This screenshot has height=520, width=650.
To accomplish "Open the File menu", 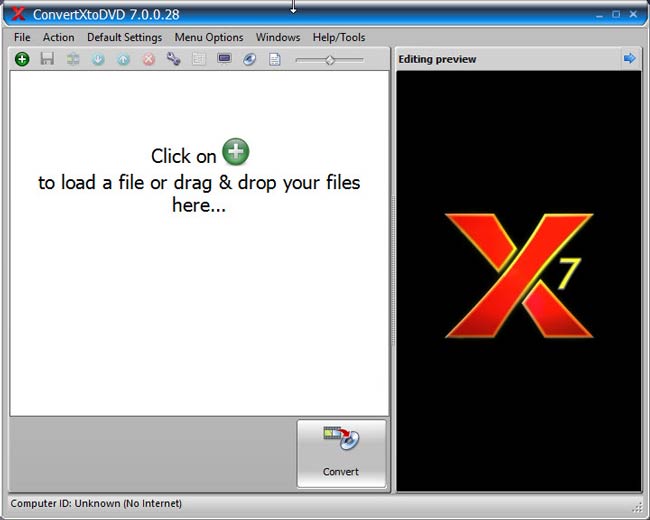I will coord(22,37).
